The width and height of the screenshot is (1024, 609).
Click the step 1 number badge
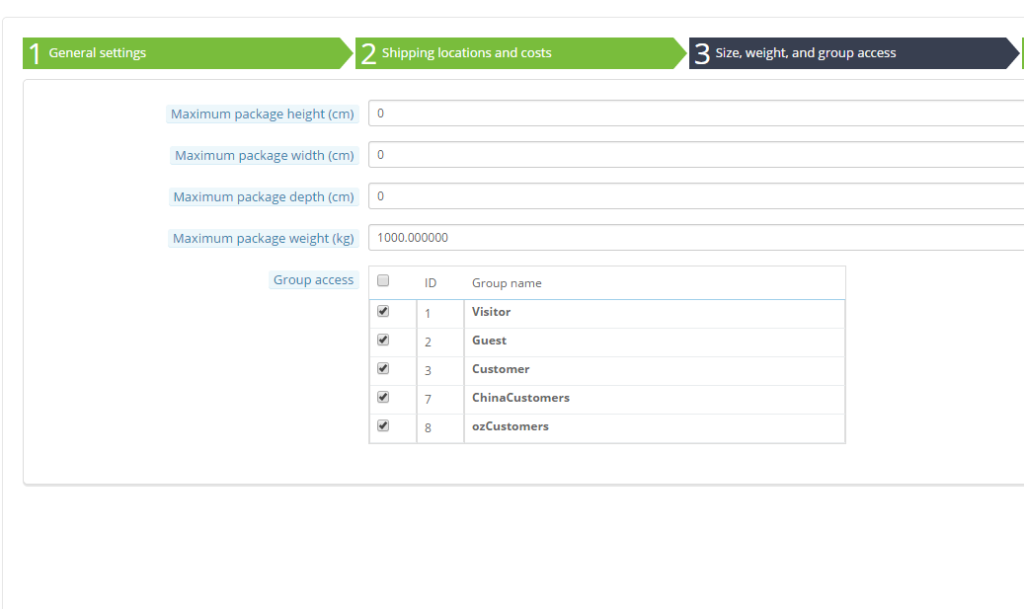tap(35, 53)
